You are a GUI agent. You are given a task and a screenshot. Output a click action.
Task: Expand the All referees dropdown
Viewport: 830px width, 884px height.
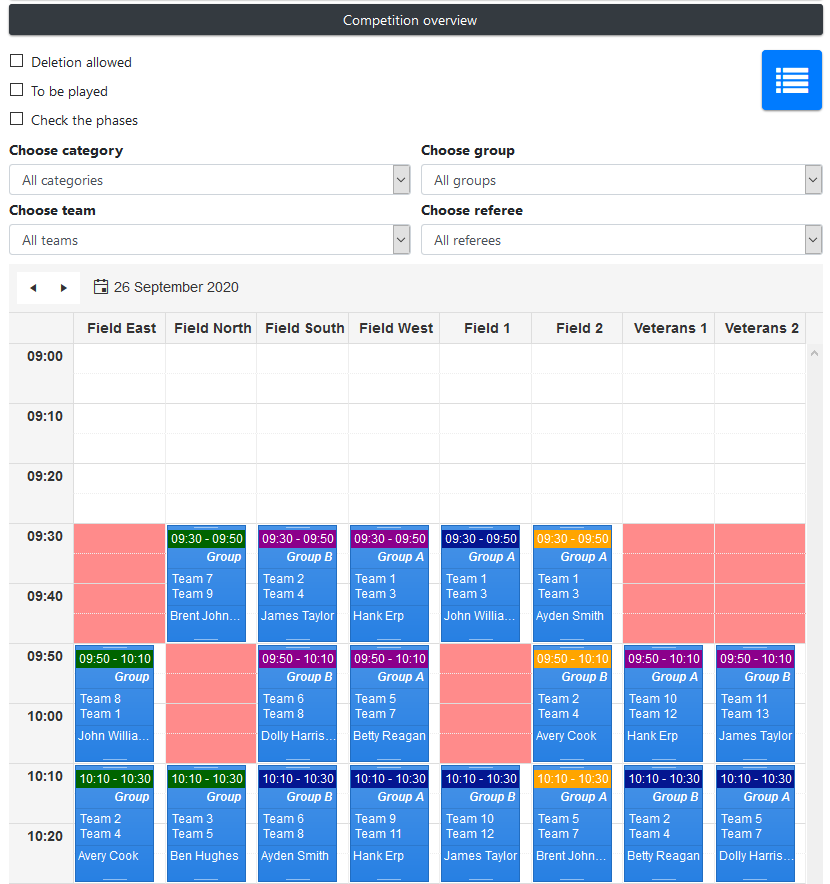(621, 240)
